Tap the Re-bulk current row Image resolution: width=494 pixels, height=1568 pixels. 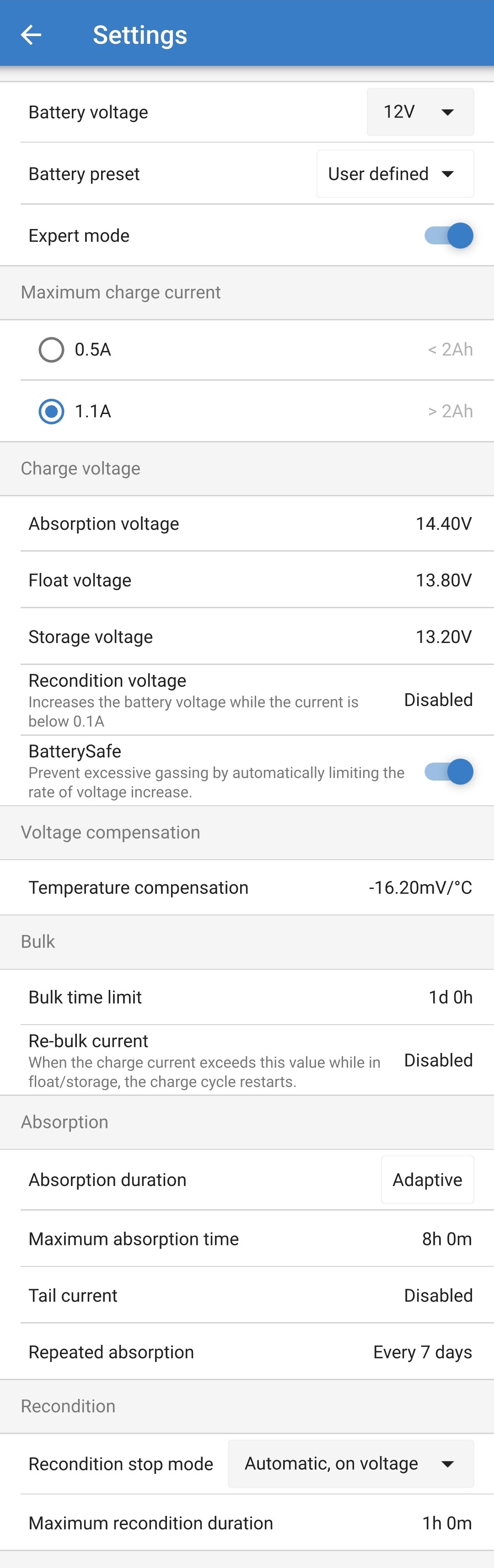coord(247,1060)
